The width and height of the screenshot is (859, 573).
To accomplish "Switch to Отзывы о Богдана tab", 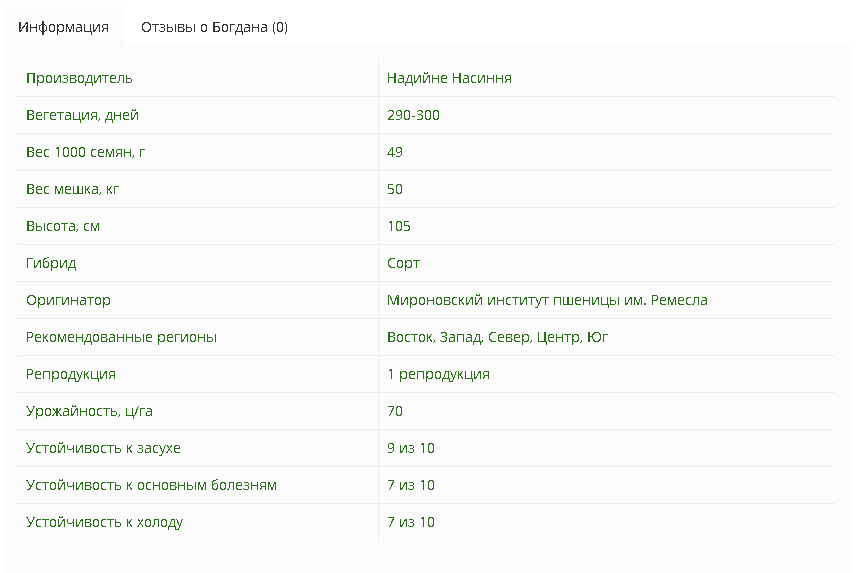I will tap(214, 27).
